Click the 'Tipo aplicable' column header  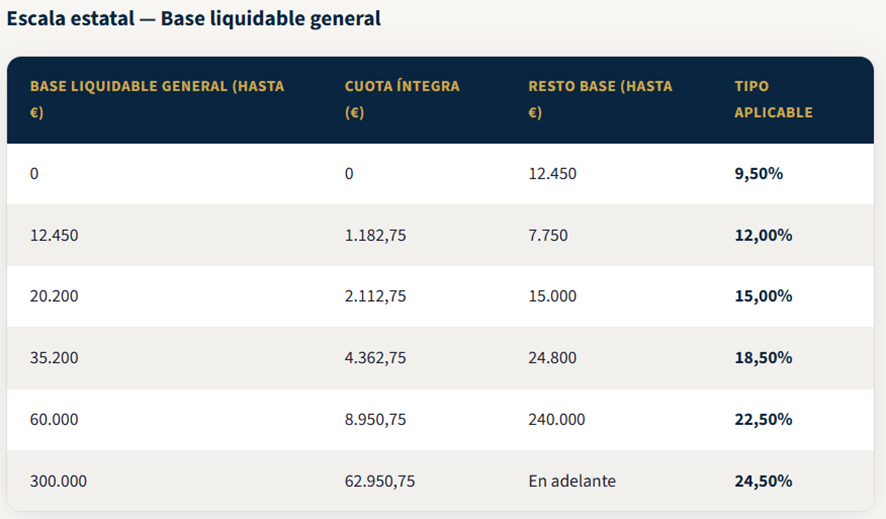coord(773,99)
